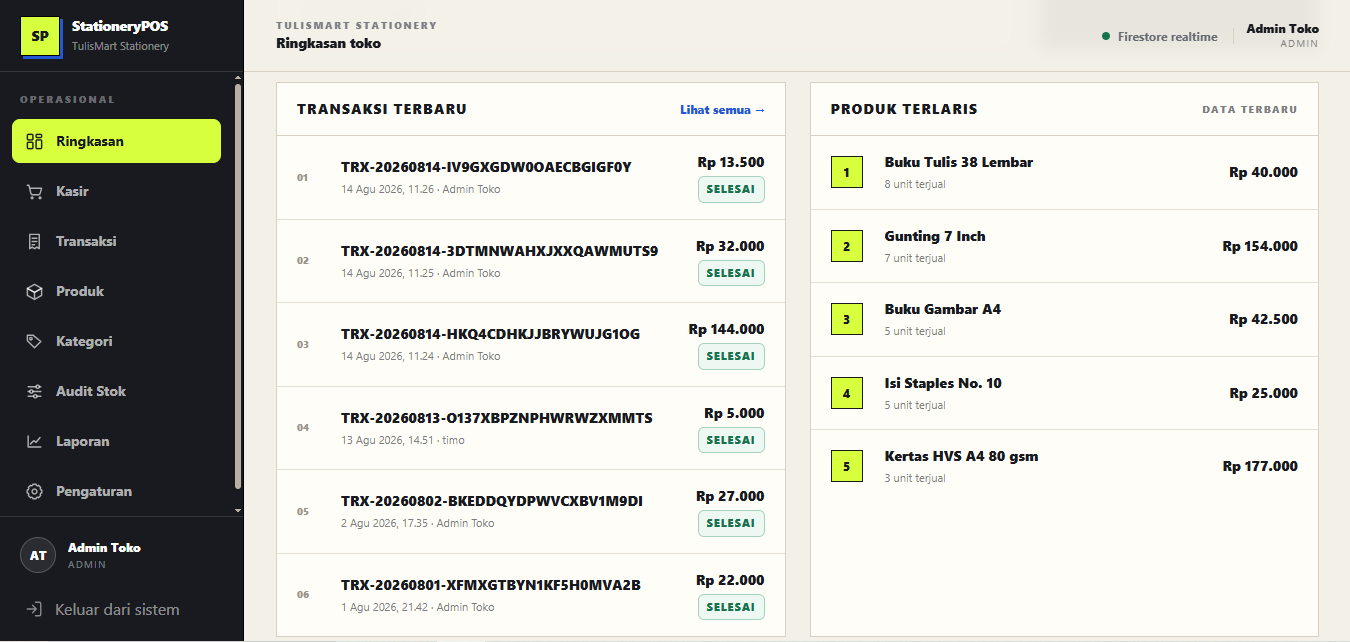Click the Laporan chart icon

point(35,441)
